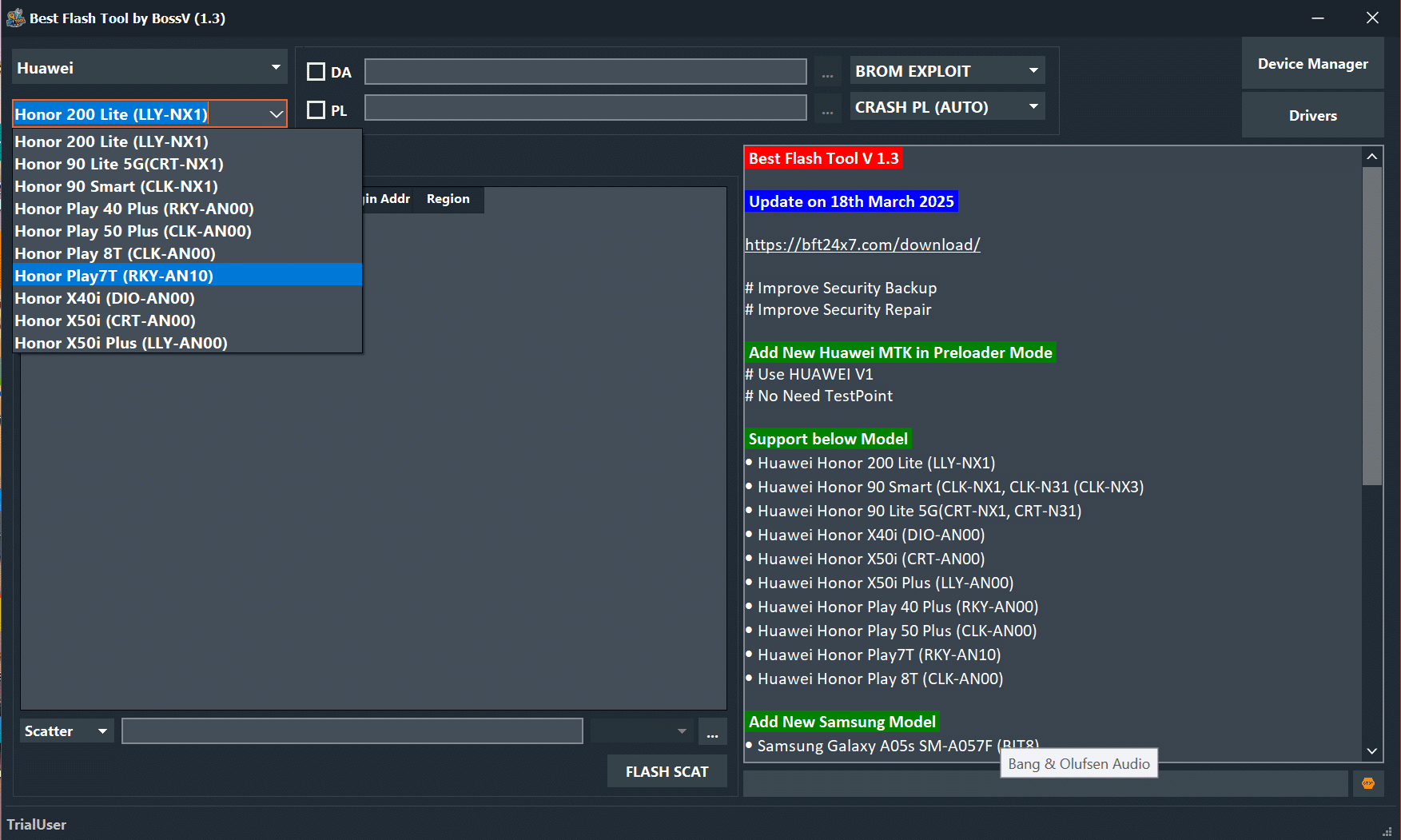Browse for PL file with ellipsis button
The height and width of the screenshot is (840, 1401).
827,109
